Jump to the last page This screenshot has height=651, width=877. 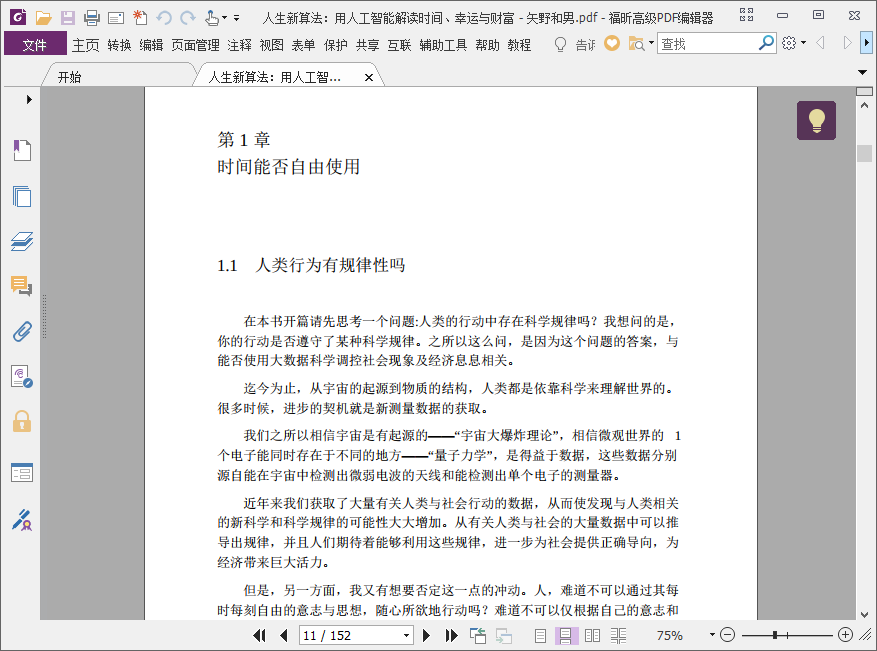point(451,635)
